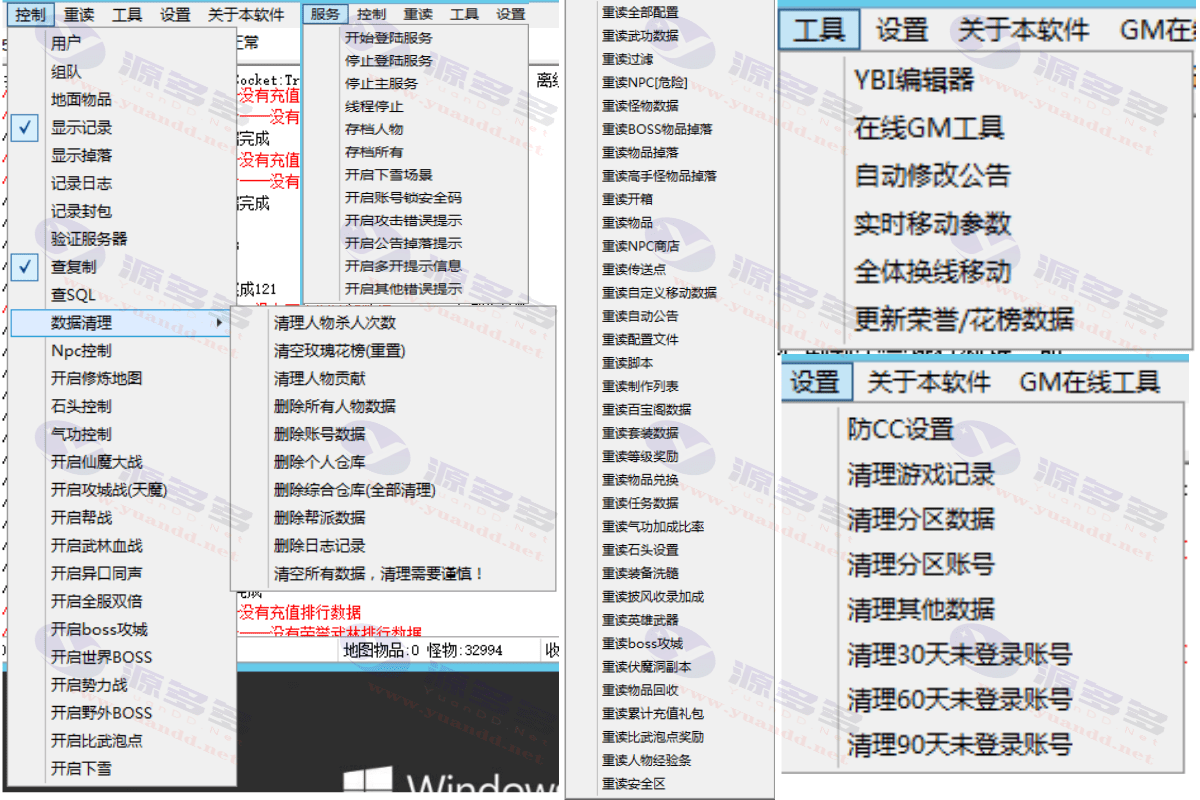Screen dimensions: 1200x800
Task: Select 清空玫瑰花榜(重置) submenu entry
Action: click(x=340, y=351)
